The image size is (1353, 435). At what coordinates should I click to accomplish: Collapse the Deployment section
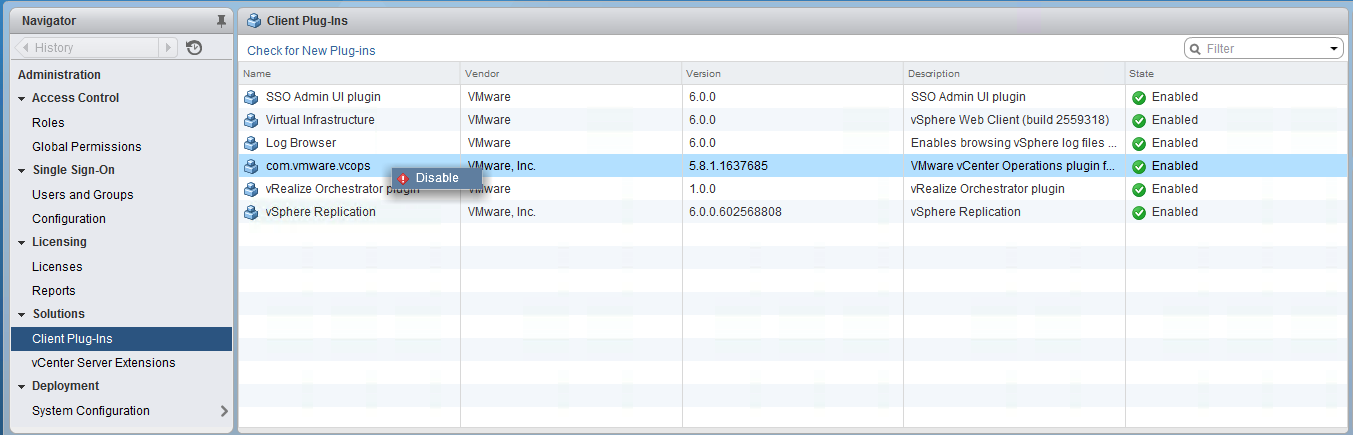click(22, 386)
